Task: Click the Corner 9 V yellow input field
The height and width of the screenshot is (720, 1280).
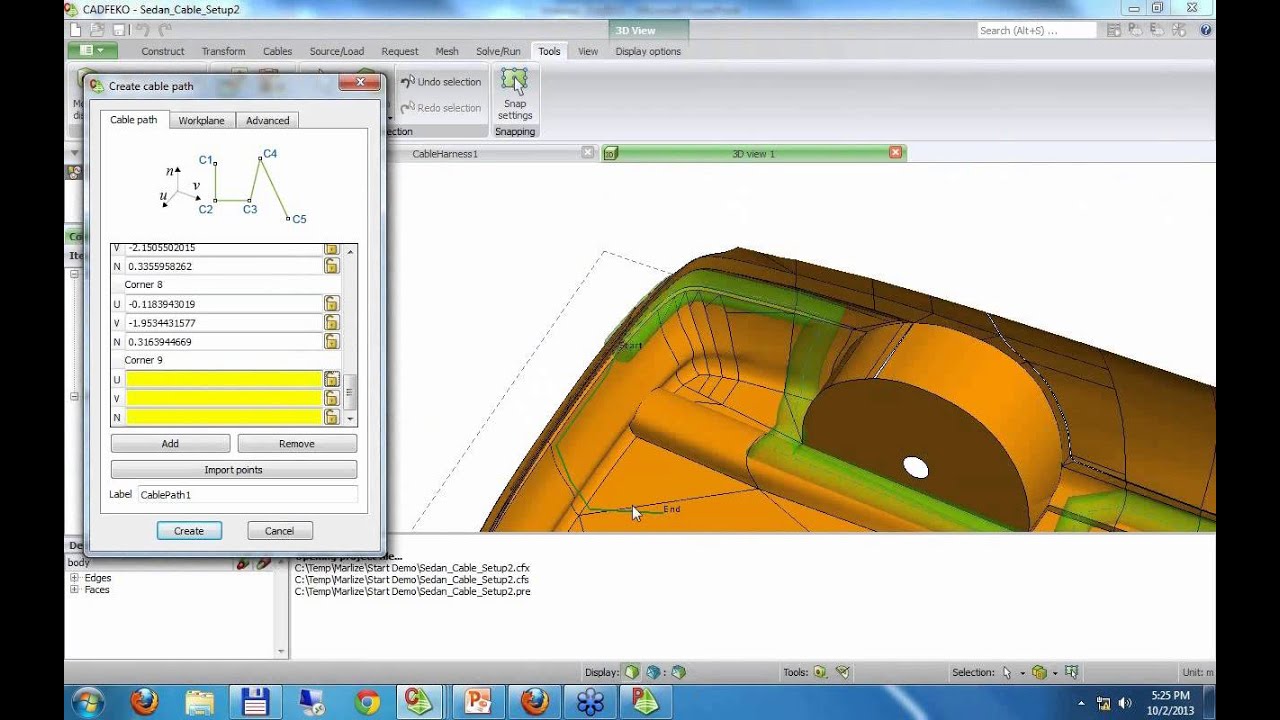Action: tap(223, 398)
